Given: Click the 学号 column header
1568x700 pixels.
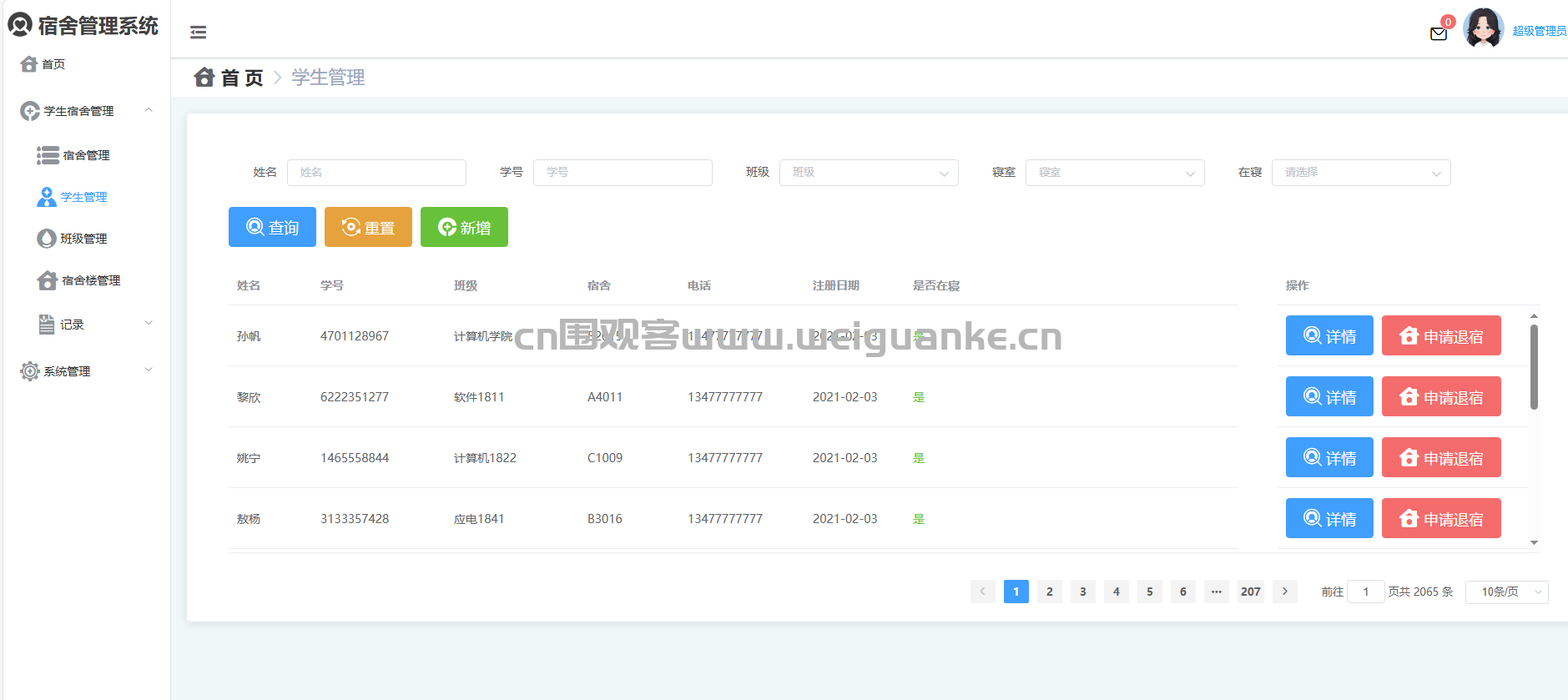Looking at the screenshot, I should pos(332,285).
